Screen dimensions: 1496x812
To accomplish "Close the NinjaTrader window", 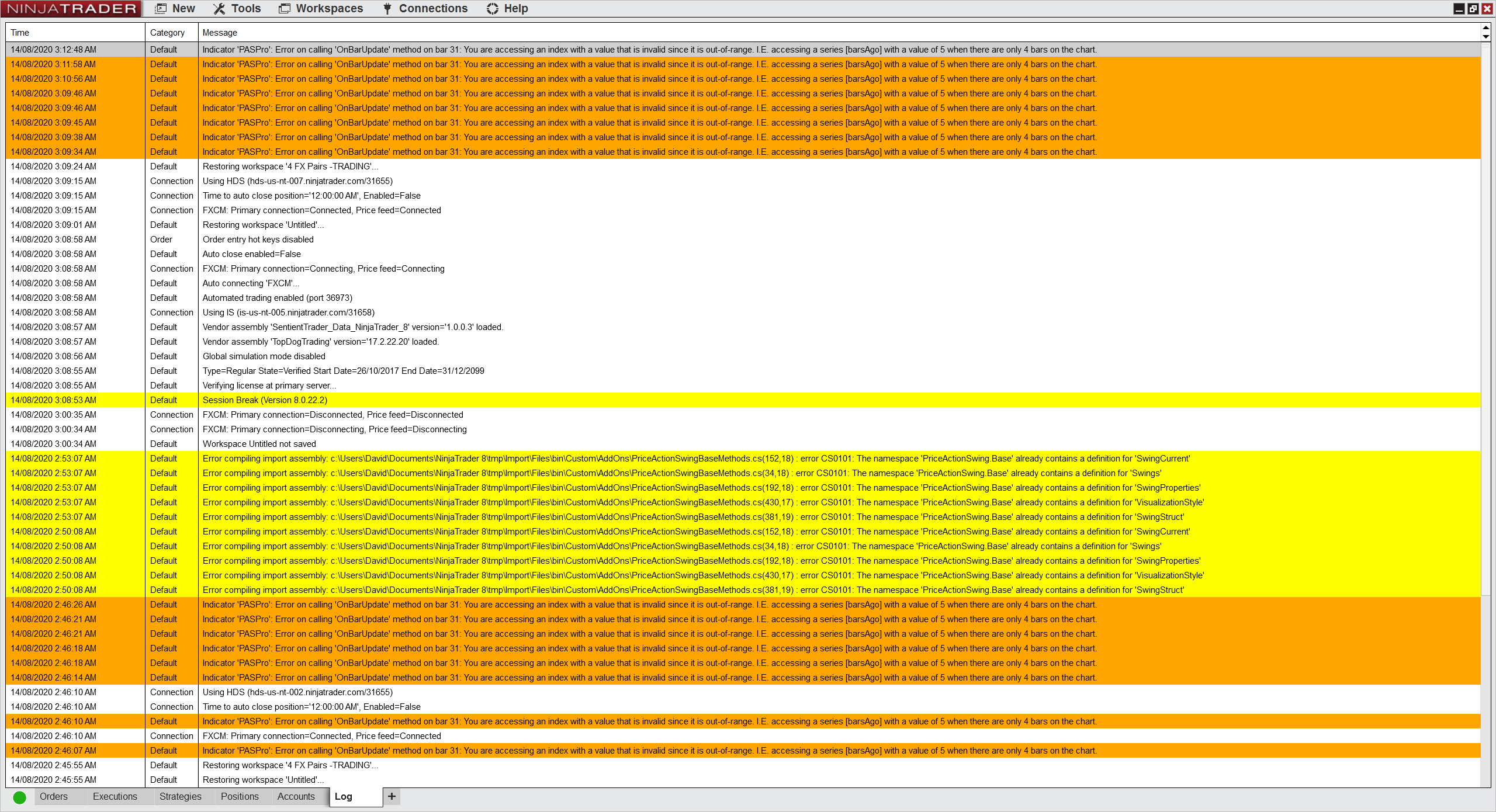I will coord(1487,9).
